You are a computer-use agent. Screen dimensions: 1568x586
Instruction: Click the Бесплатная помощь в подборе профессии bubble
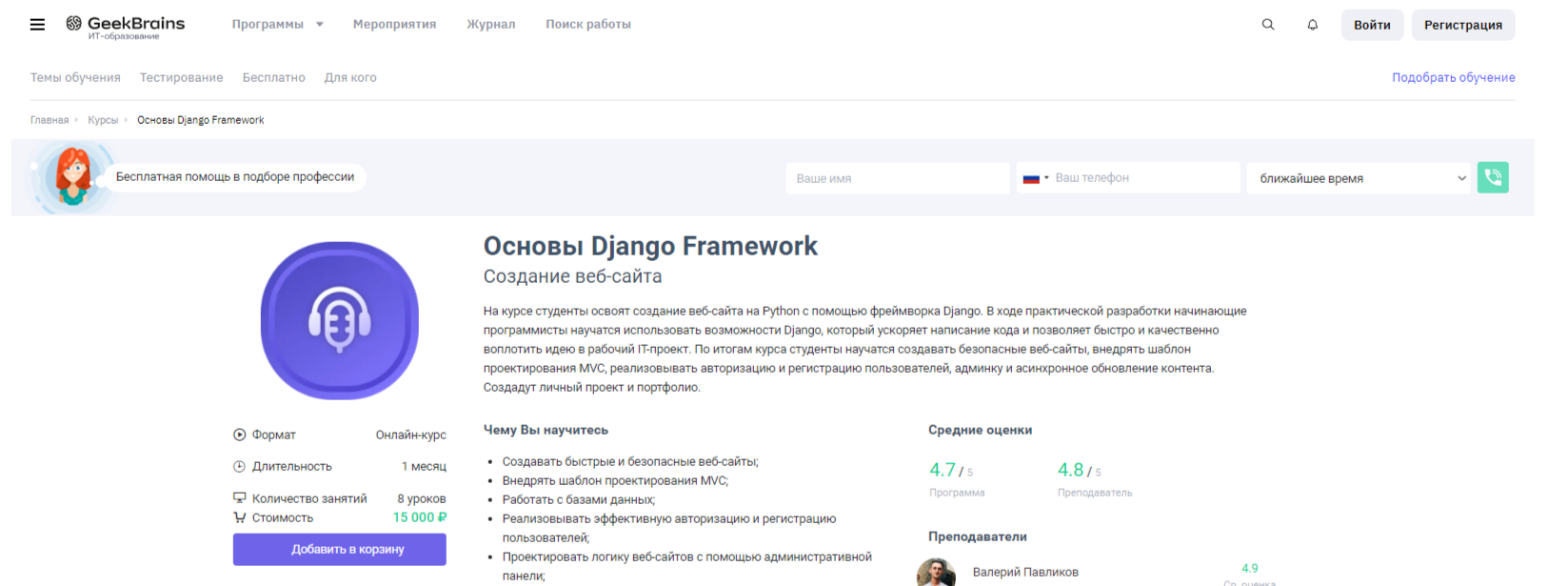pyautogui.click(x=235, y=177)
